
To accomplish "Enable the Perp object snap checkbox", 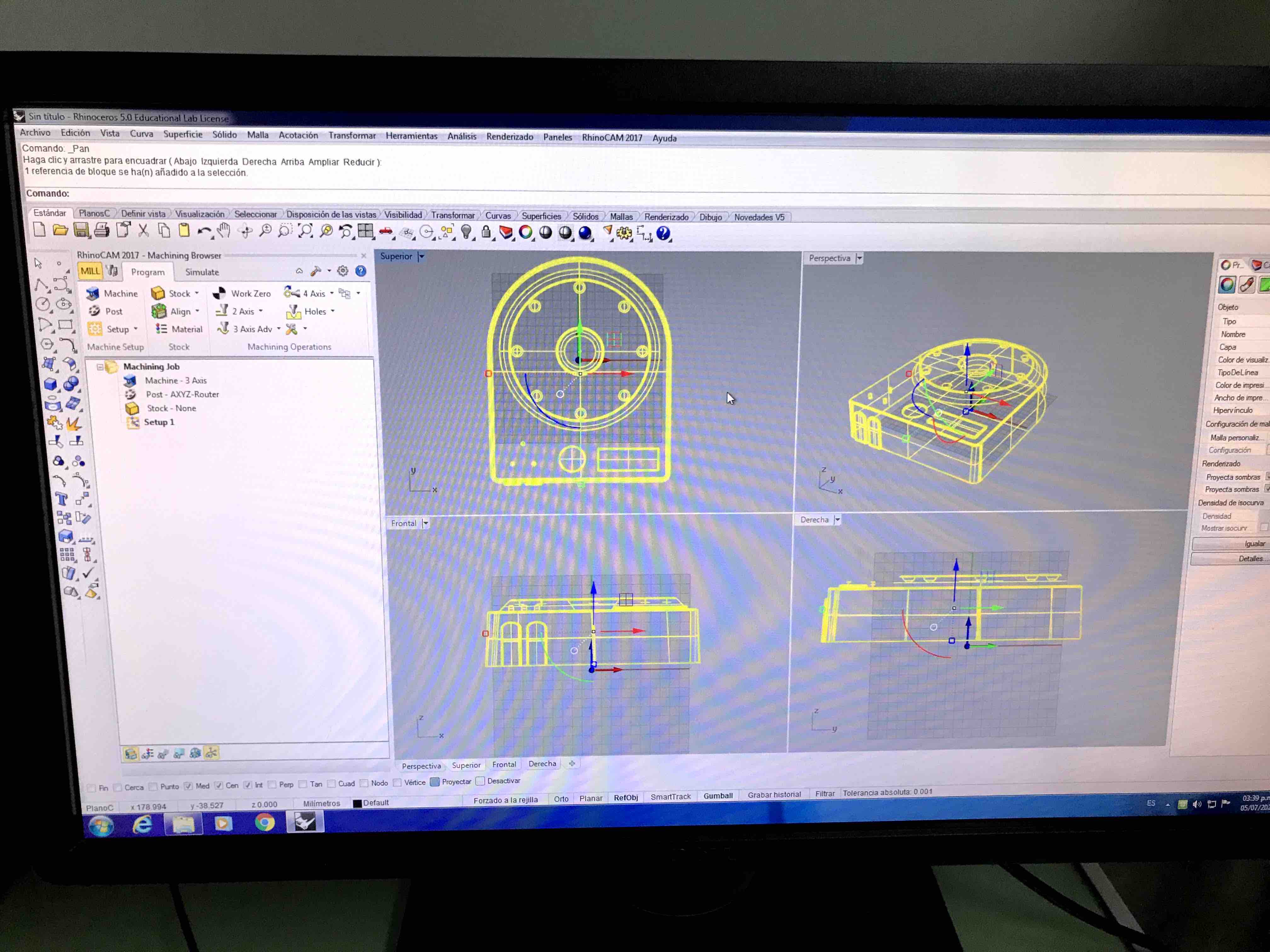I will click(272, 785).
